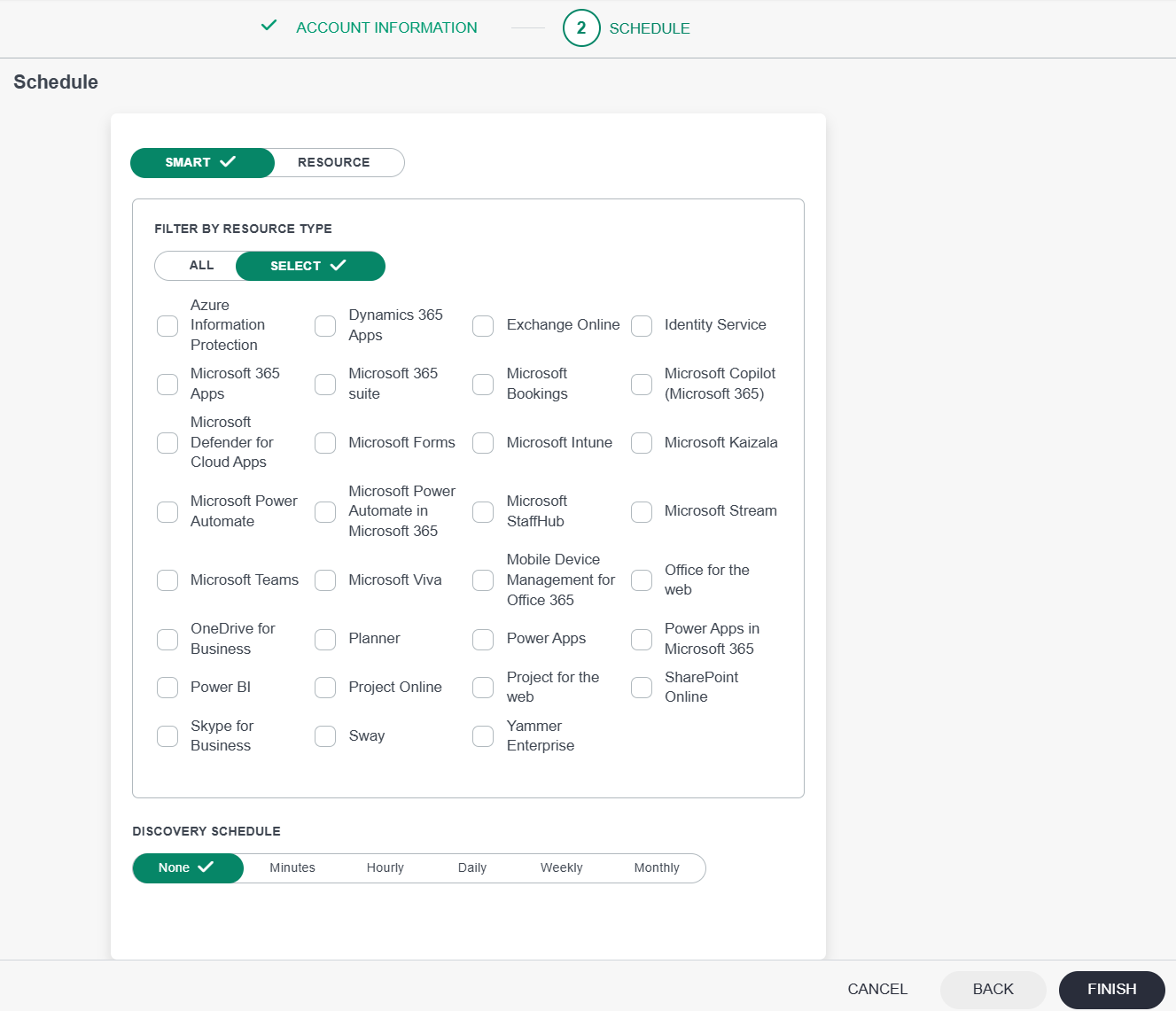The width and height of the screenshot is (1176, 1011).
Task: Click the Filter By Resource Type label
Action: [244, 229]
